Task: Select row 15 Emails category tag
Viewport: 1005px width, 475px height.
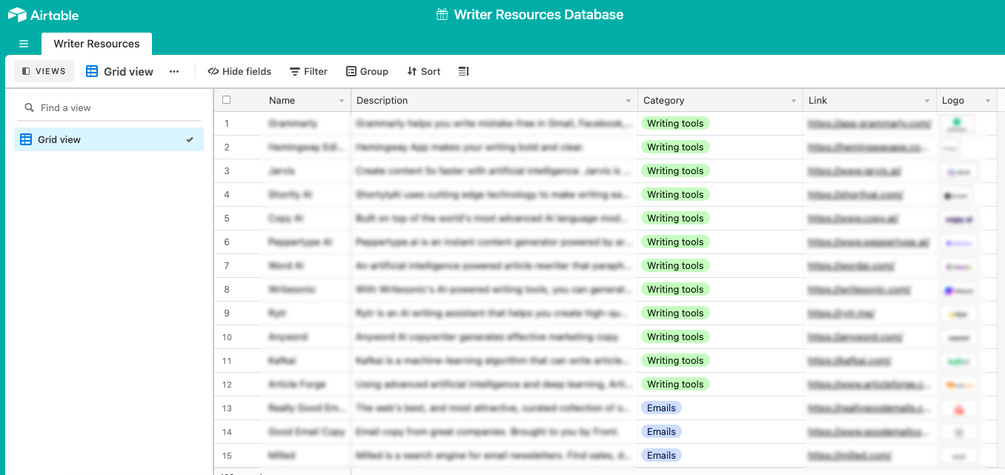Action: (x=661, y=455)
